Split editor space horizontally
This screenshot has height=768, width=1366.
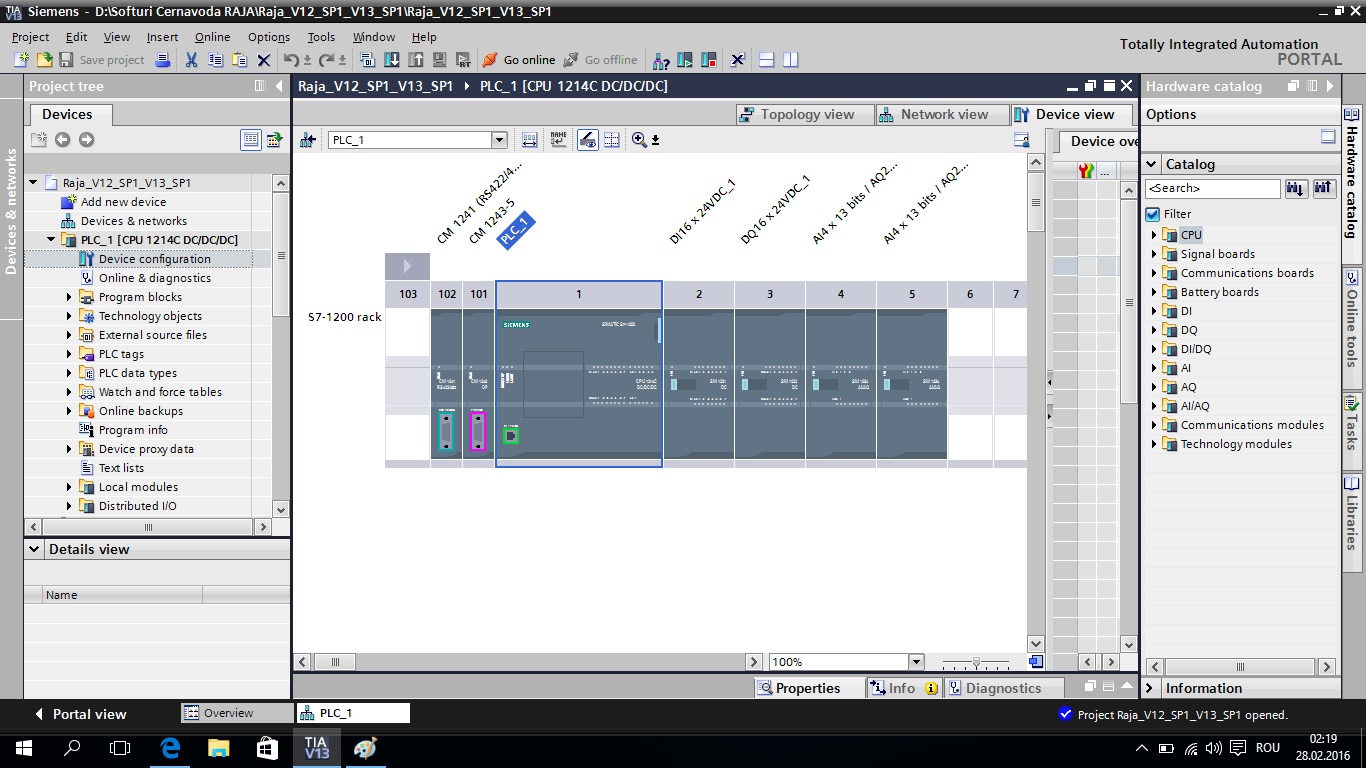pos(767,60)
